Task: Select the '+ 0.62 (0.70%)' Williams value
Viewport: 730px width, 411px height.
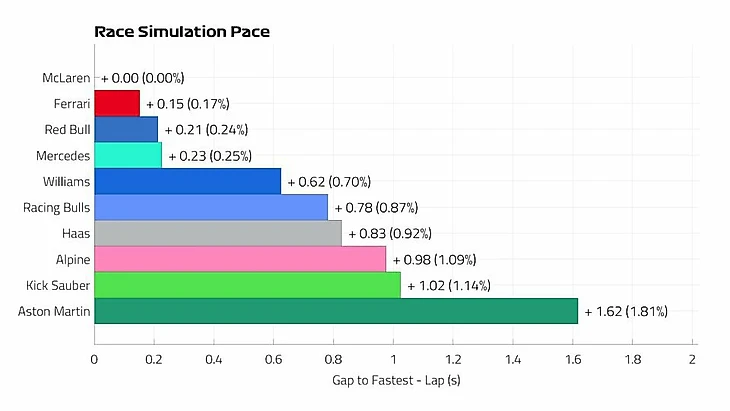Action: click(x=329, y=181)
